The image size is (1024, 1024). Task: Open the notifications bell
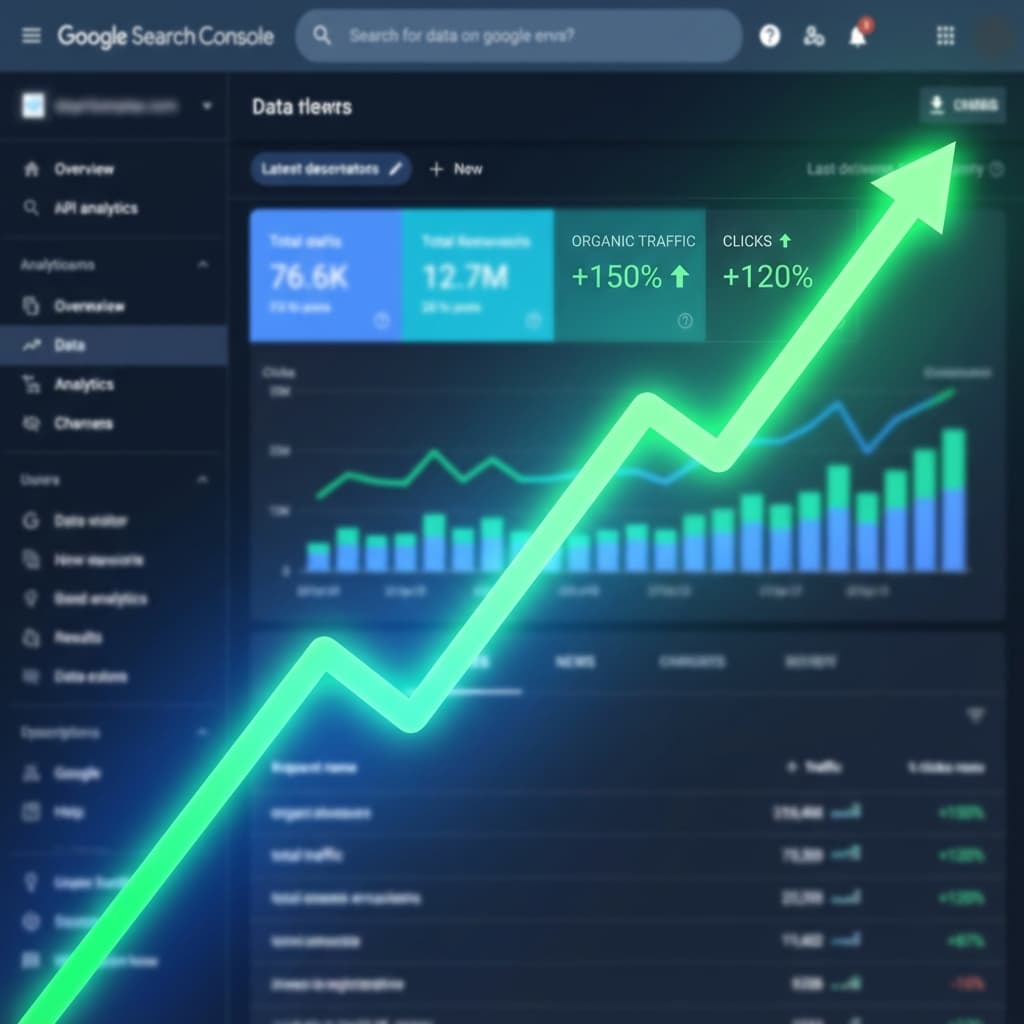(x=857, y=37)
